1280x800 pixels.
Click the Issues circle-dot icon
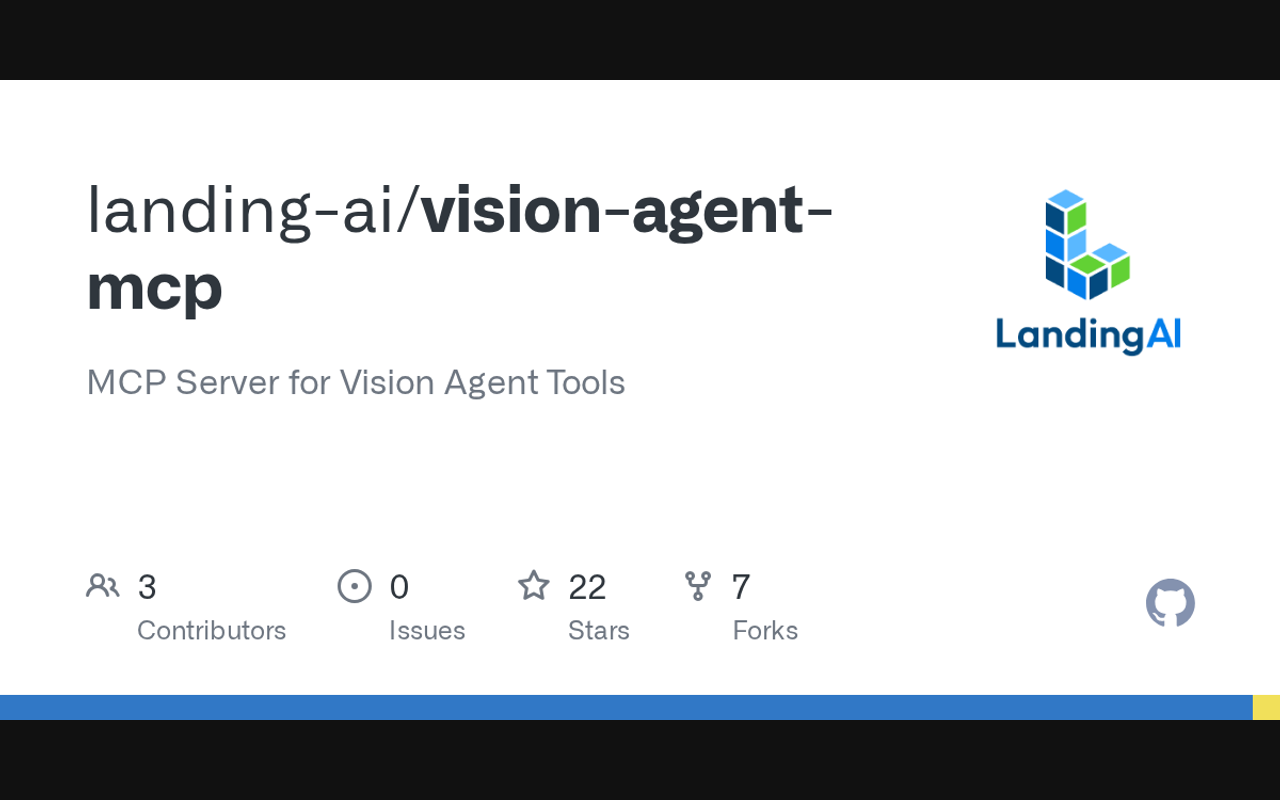coord(354,586)
